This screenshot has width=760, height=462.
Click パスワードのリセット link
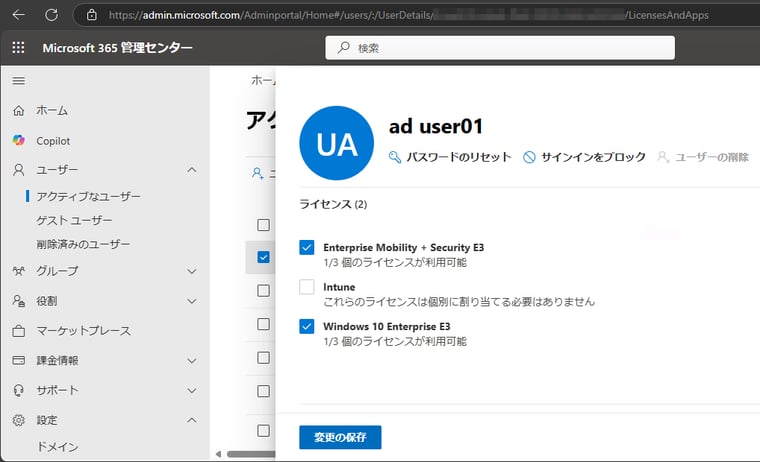click(459, 157)
